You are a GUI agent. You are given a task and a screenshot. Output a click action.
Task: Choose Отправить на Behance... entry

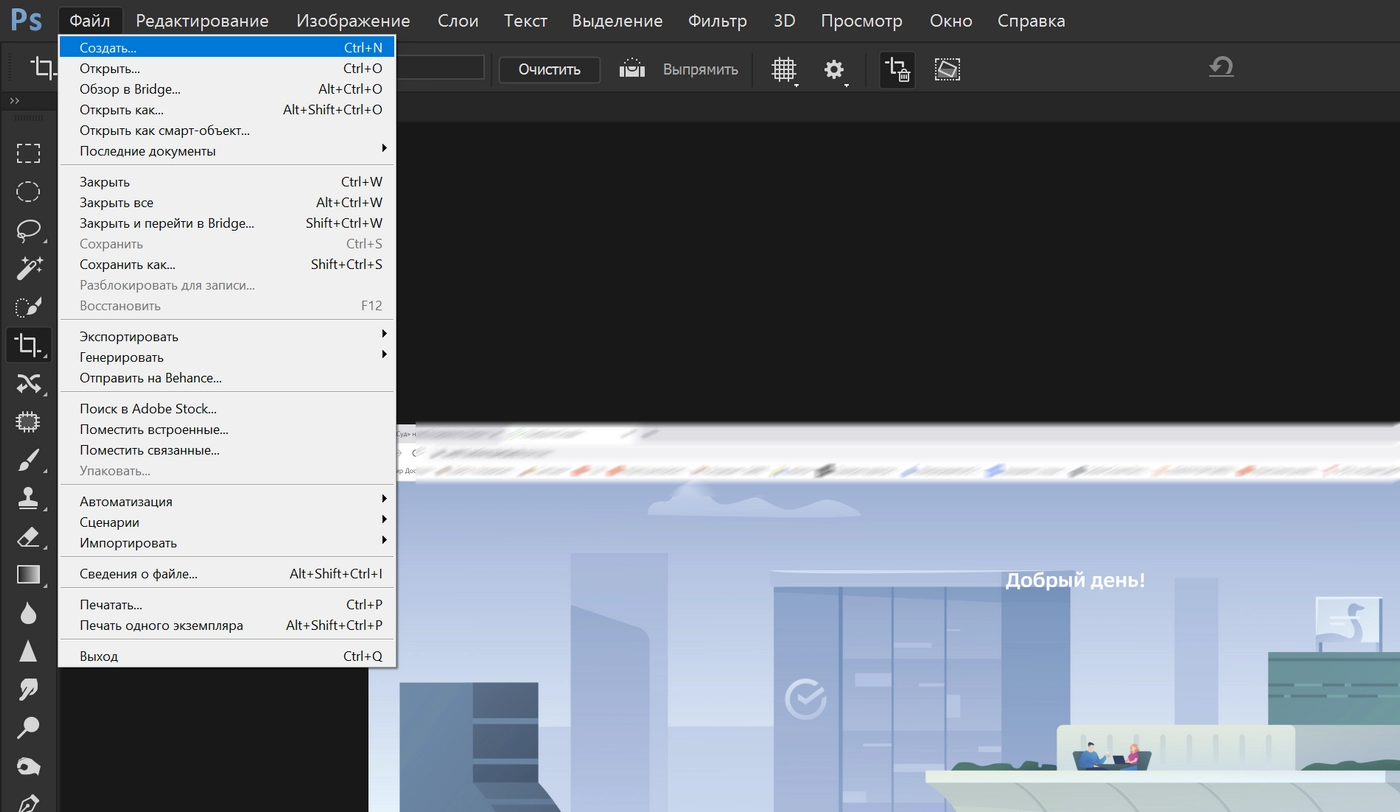(227, 378)
